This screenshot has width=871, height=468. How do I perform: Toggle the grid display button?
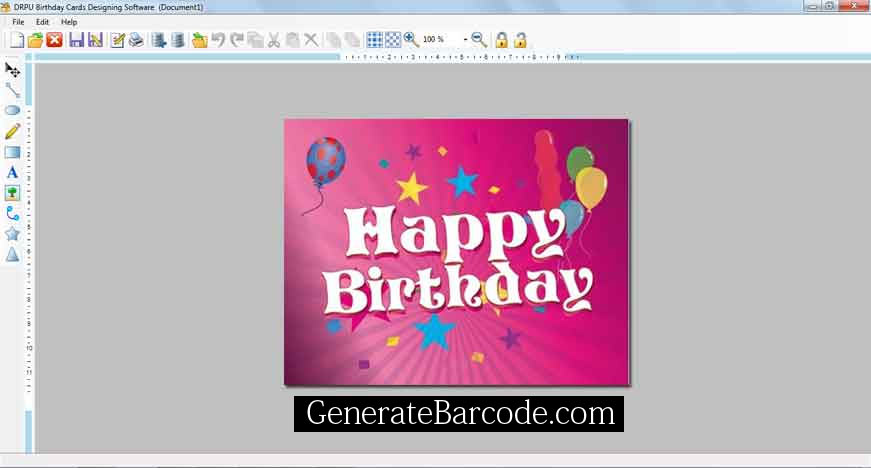[x=375, y=40]
